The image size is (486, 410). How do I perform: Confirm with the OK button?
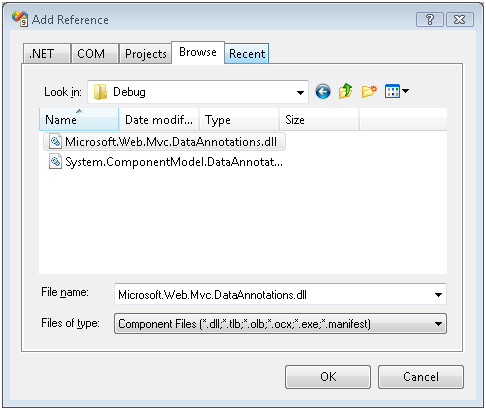pos(328,377)
